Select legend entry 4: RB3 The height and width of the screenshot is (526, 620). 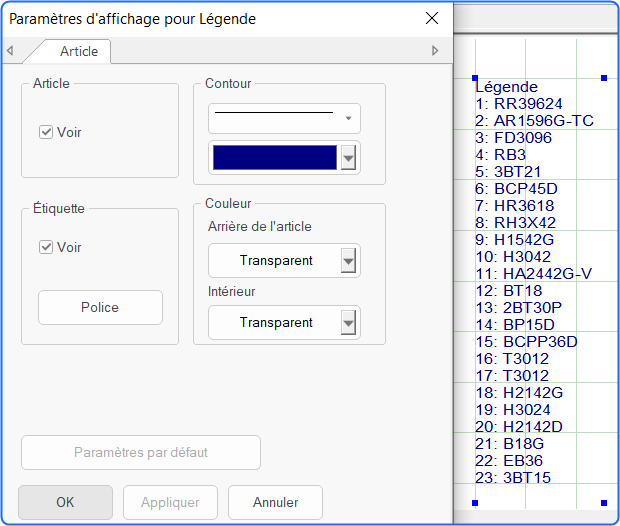click(501, 155)
